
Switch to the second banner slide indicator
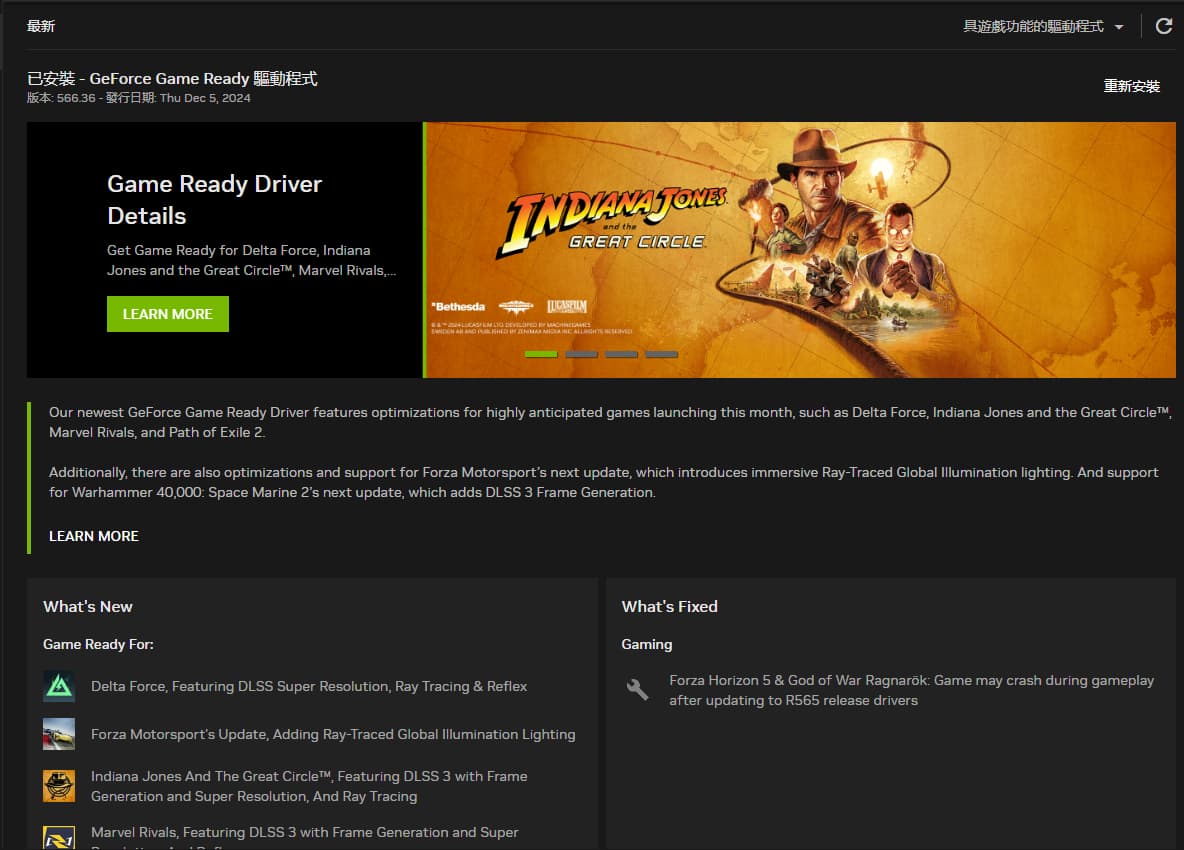pos(581,354)
